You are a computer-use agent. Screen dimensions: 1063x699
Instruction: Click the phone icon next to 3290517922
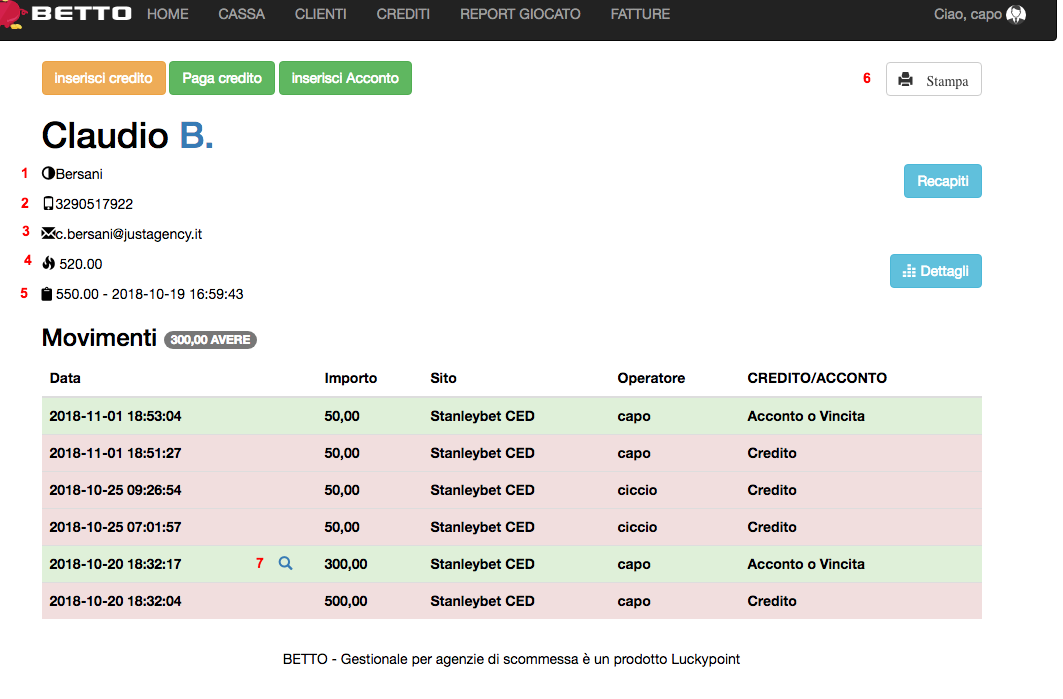point(48,204)
